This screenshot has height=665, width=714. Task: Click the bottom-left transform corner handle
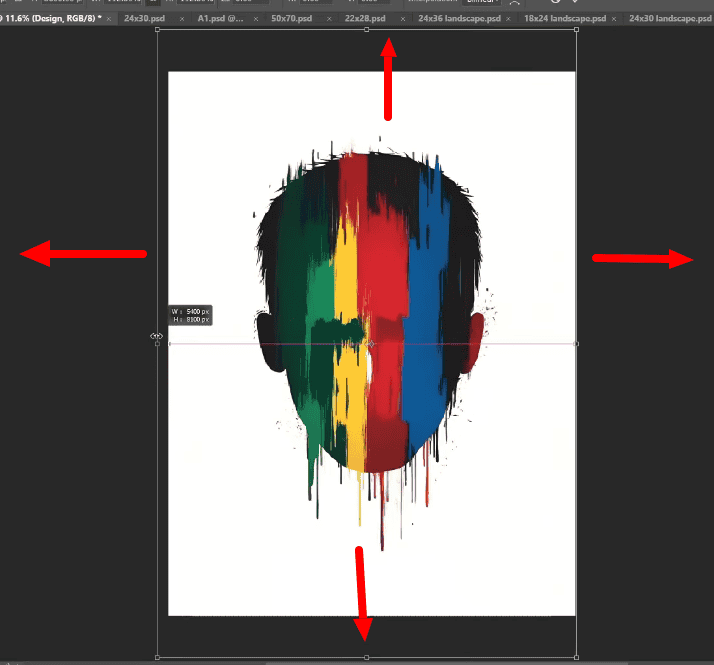click(x=158, y=657)
